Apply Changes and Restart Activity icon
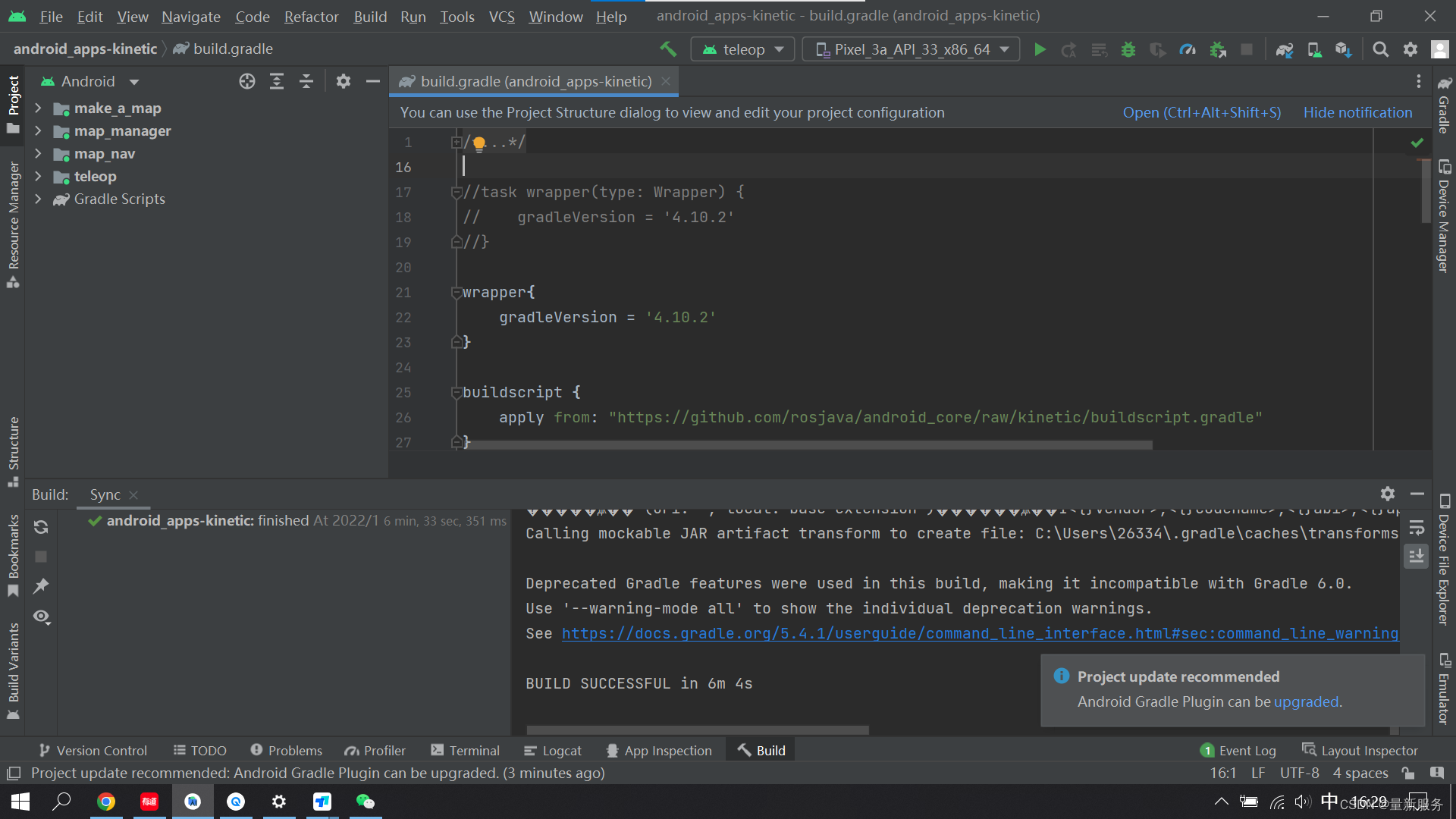Viewport: 1456px width, 819px height. tap(1069, 49)
